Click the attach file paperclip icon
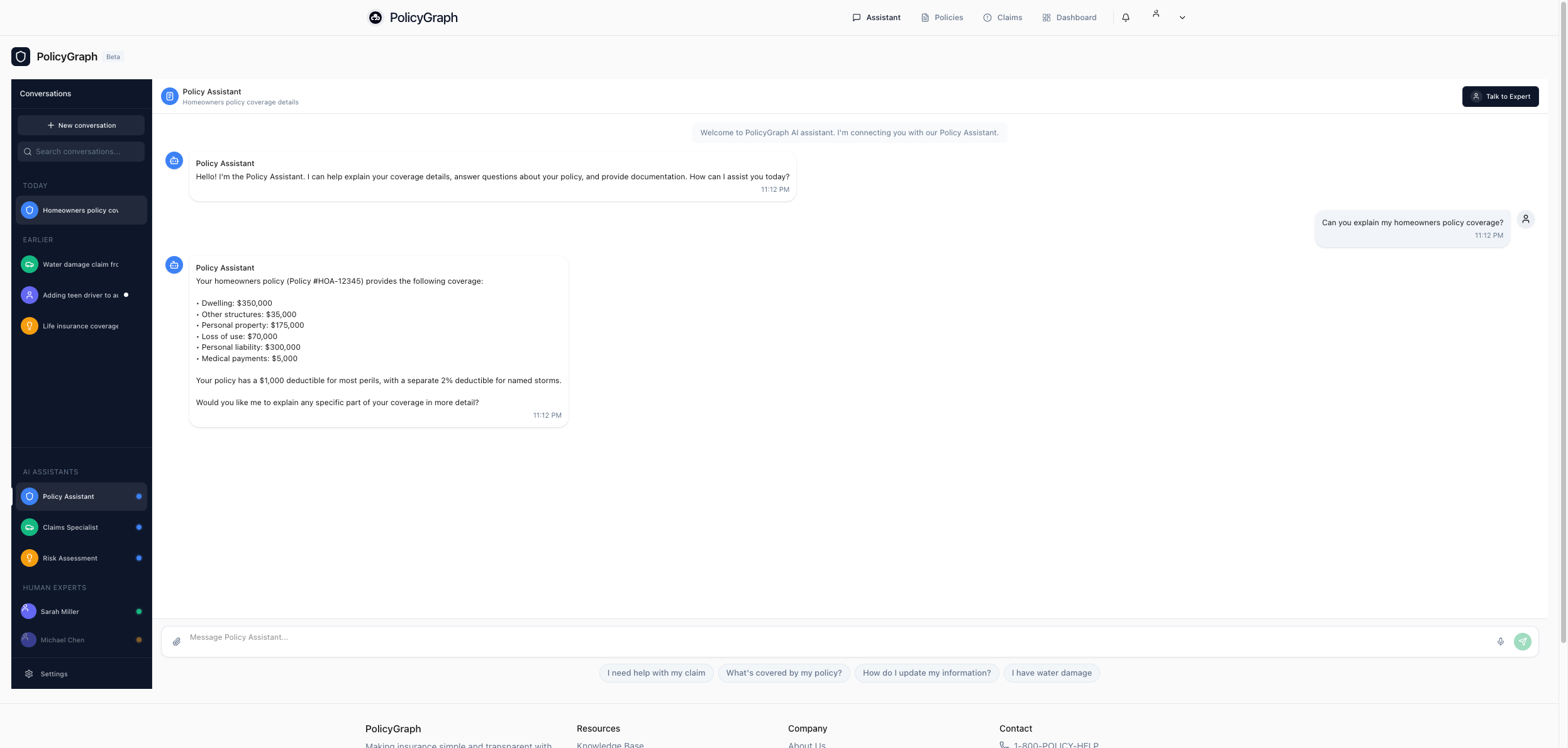This screenshot has width=1568, height=748. 177,642
